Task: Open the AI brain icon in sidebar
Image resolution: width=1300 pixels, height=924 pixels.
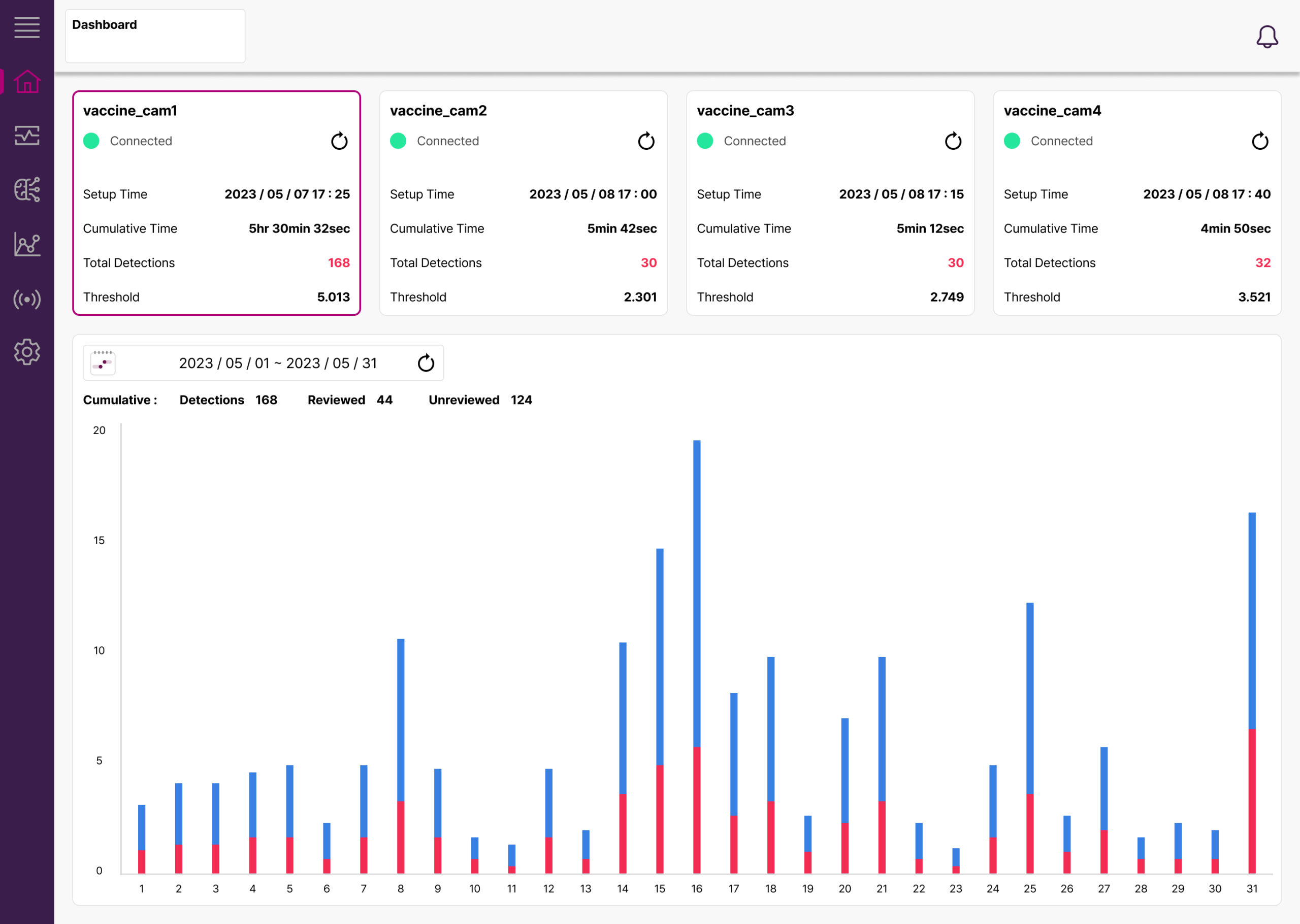Action: pos(27,189)
